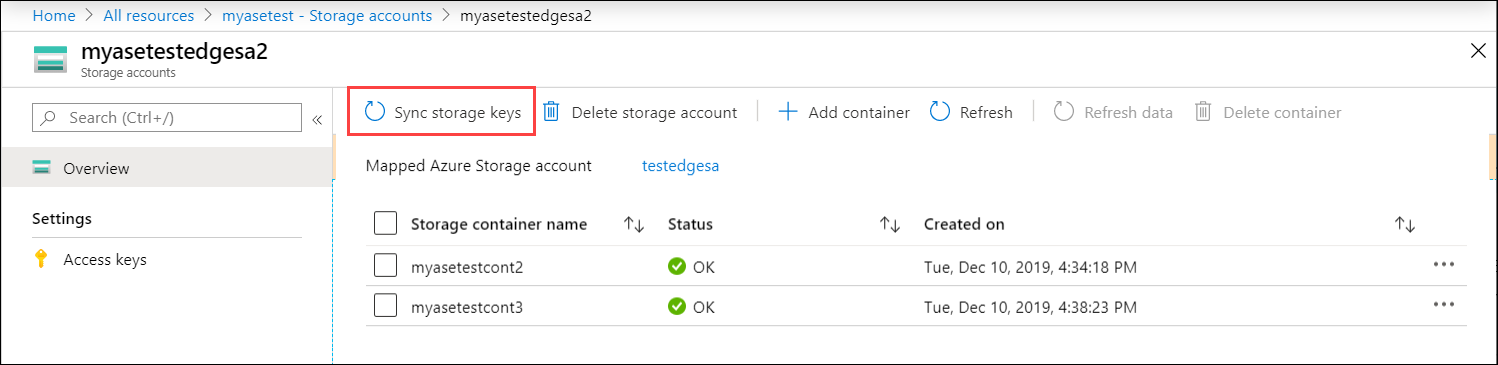The image size is (1498, 365).
Task: Click the OK status text for myasetestcont3
Action: click(704, 307)
